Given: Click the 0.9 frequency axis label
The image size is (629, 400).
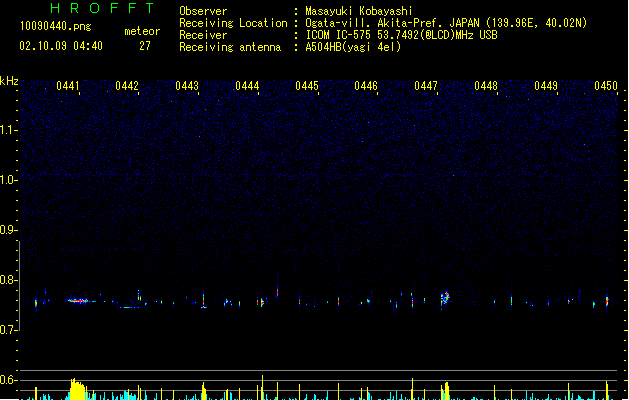Looking at the screenshot, I should coord(8,230).
